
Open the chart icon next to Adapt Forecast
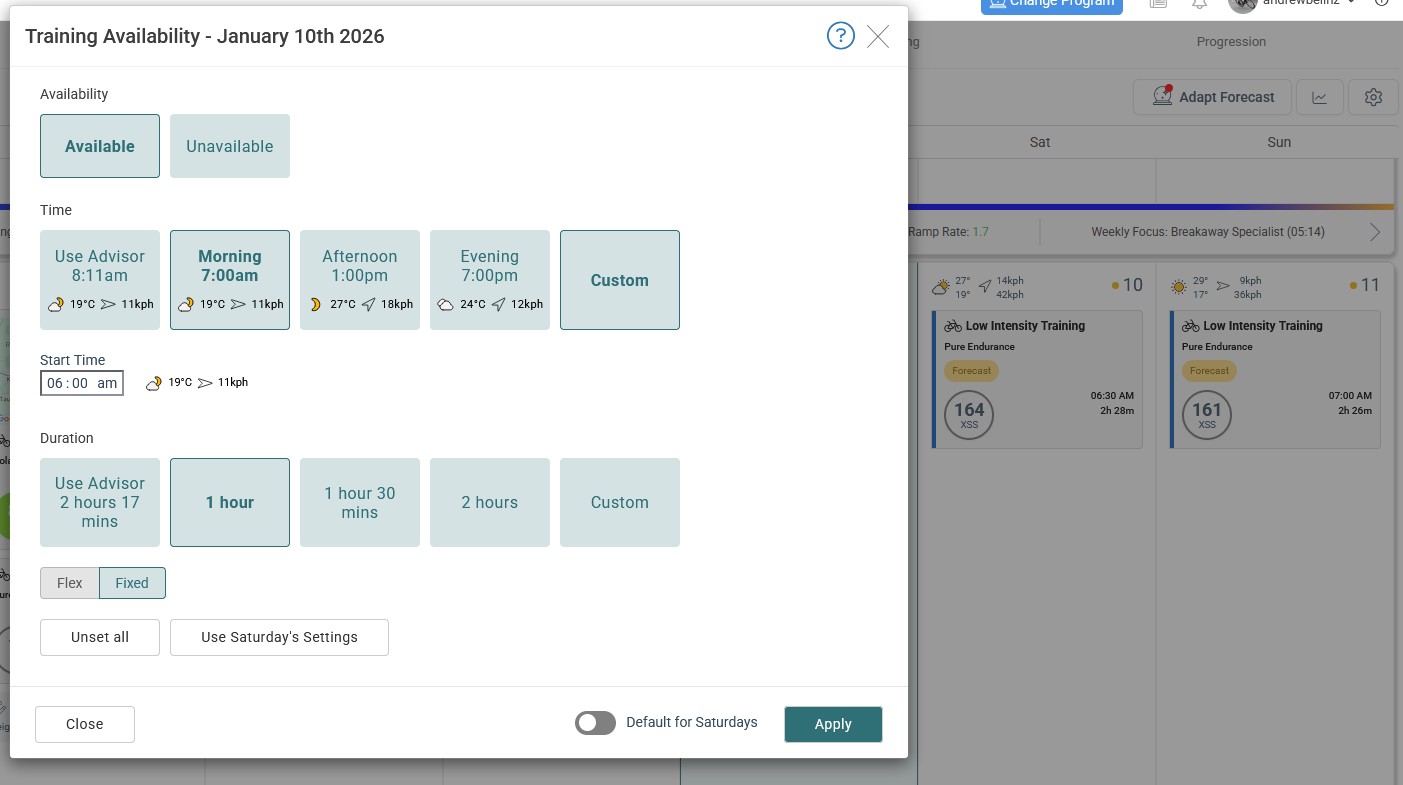click(1320, 97)
